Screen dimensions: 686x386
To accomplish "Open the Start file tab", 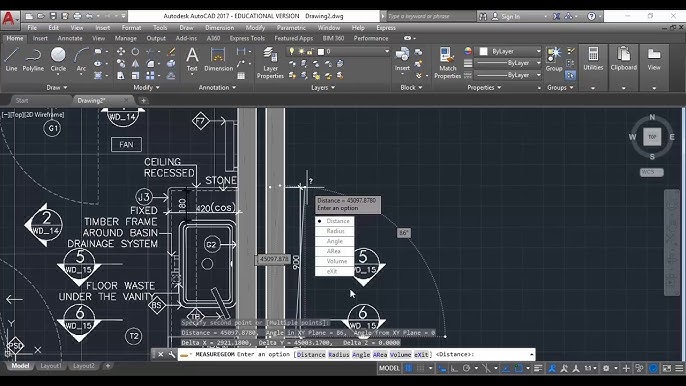I will click(x=22, y=101).
